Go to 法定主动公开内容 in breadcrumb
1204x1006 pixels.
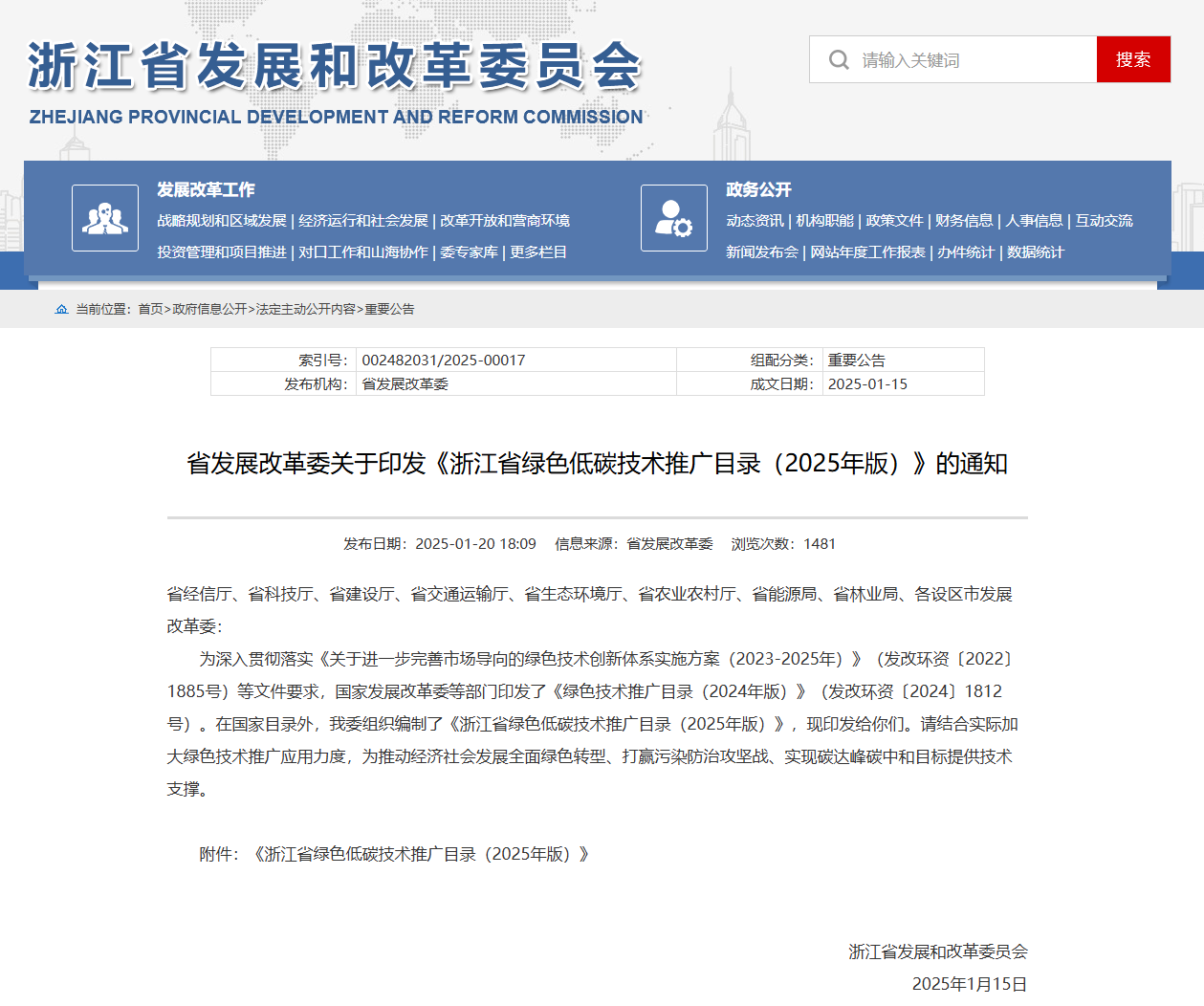(305, 309)
